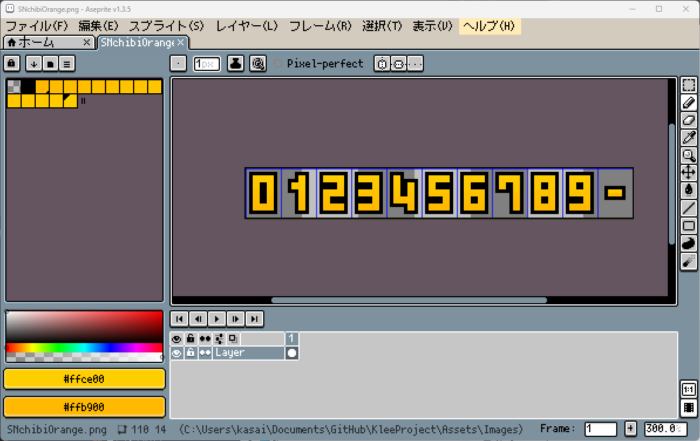Open the スプライト(S) menu
The image size is (700, 441).
click(165, 25)
